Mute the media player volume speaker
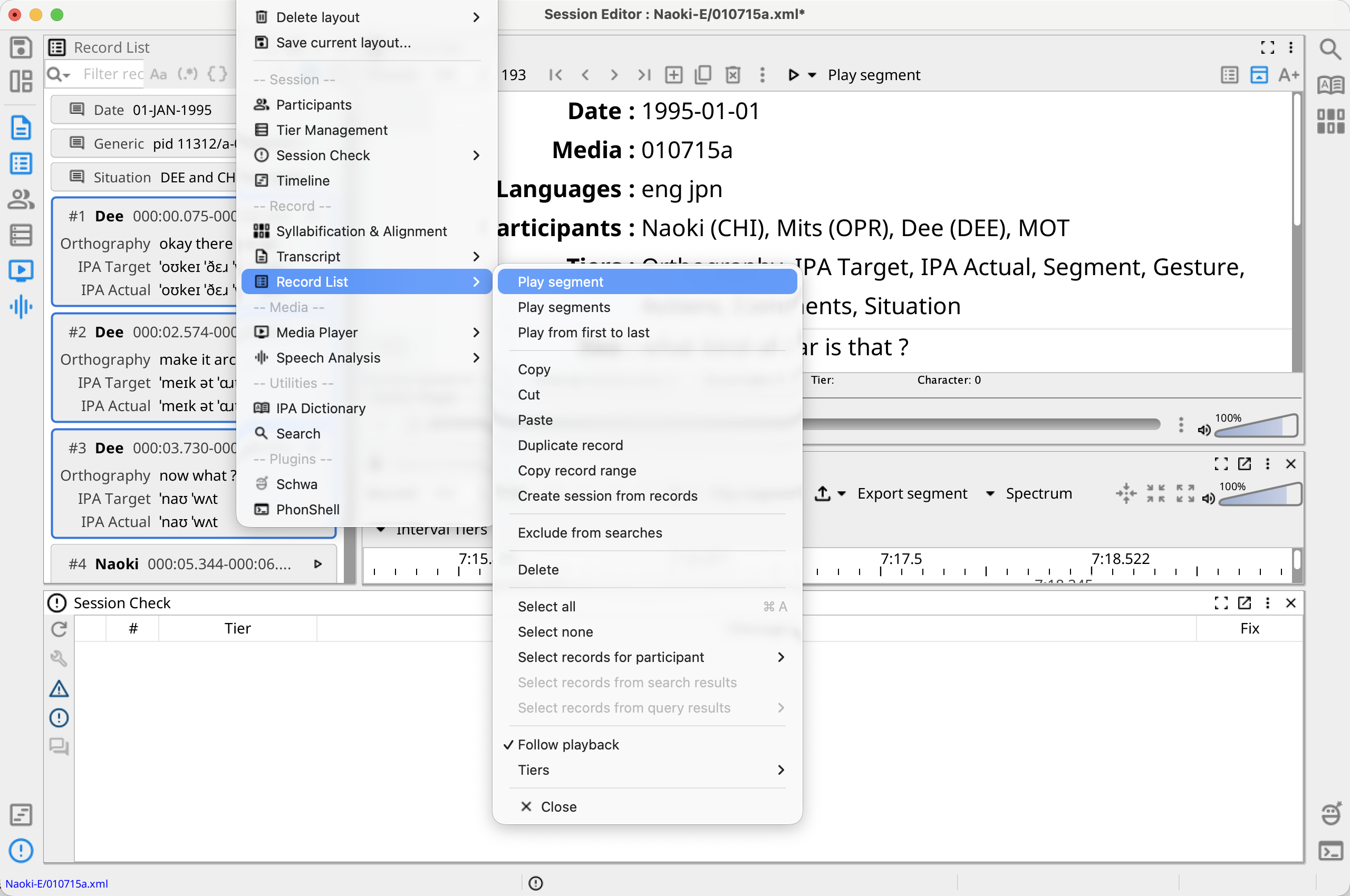This screenshot has height=896, width=1350. point(1204,430)
